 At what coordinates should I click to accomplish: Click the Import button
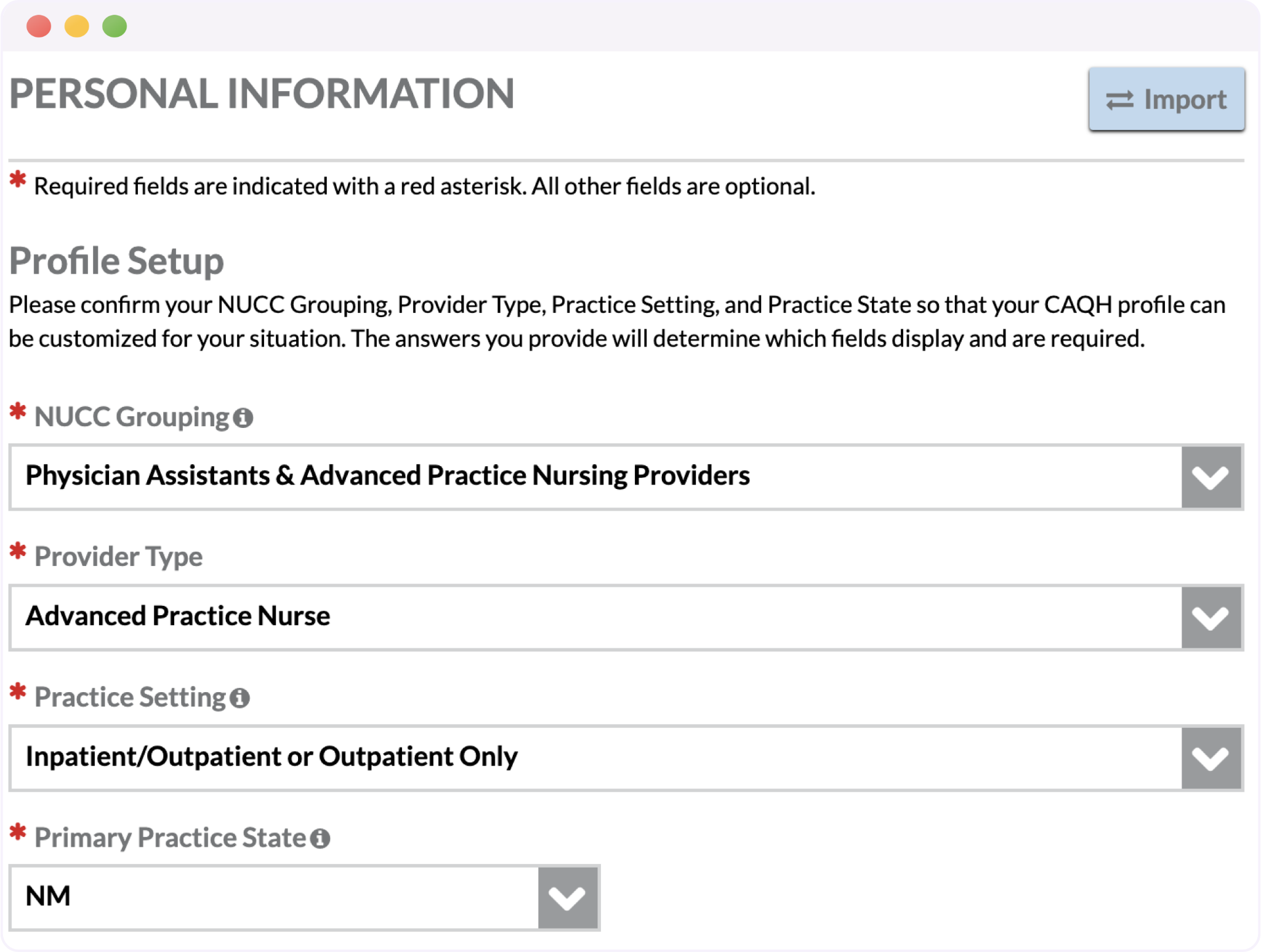pyautogui.click(x=1166, y=99)
